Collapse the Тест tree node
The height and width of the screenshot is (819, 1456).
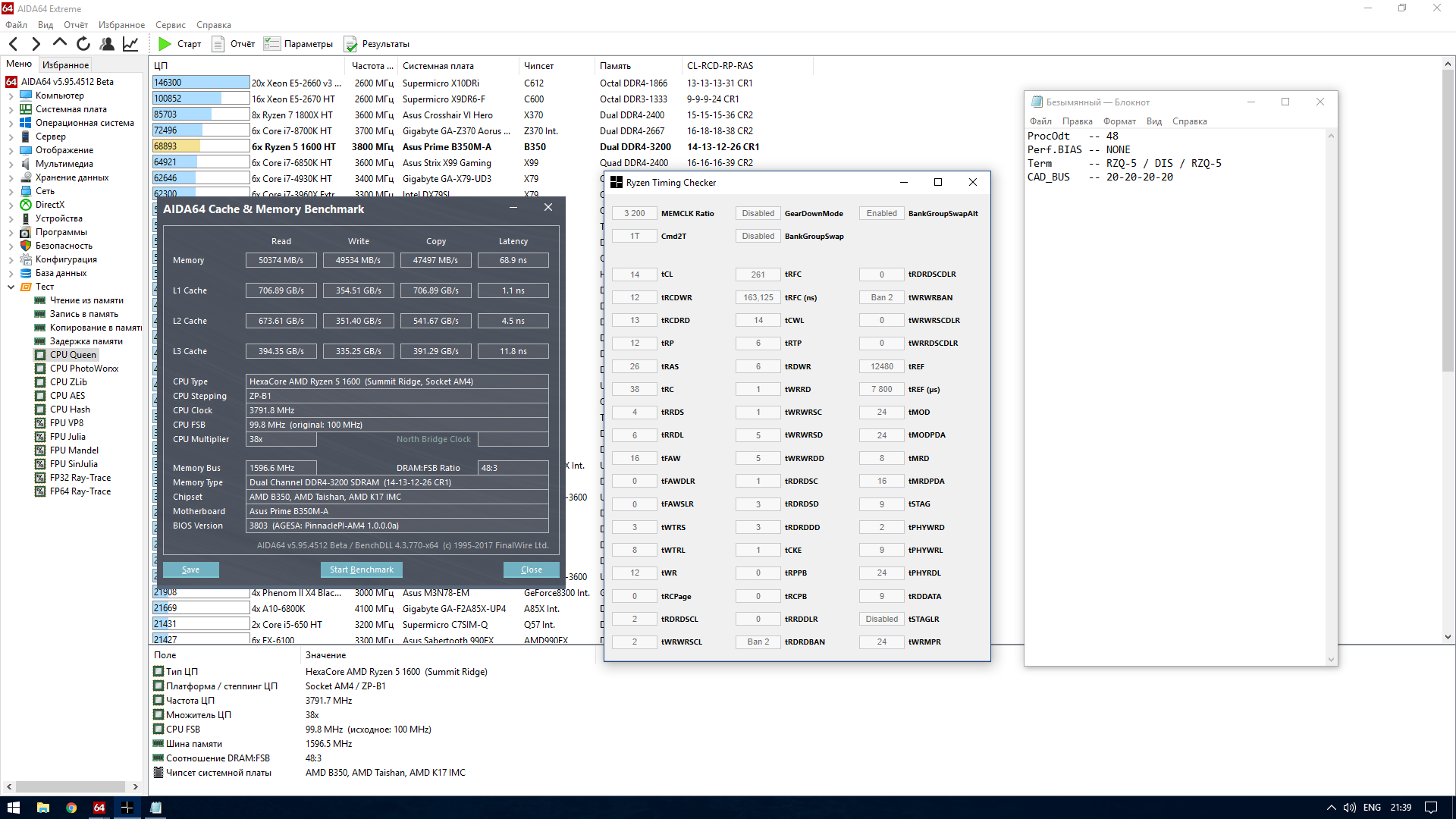coord(11,287)
